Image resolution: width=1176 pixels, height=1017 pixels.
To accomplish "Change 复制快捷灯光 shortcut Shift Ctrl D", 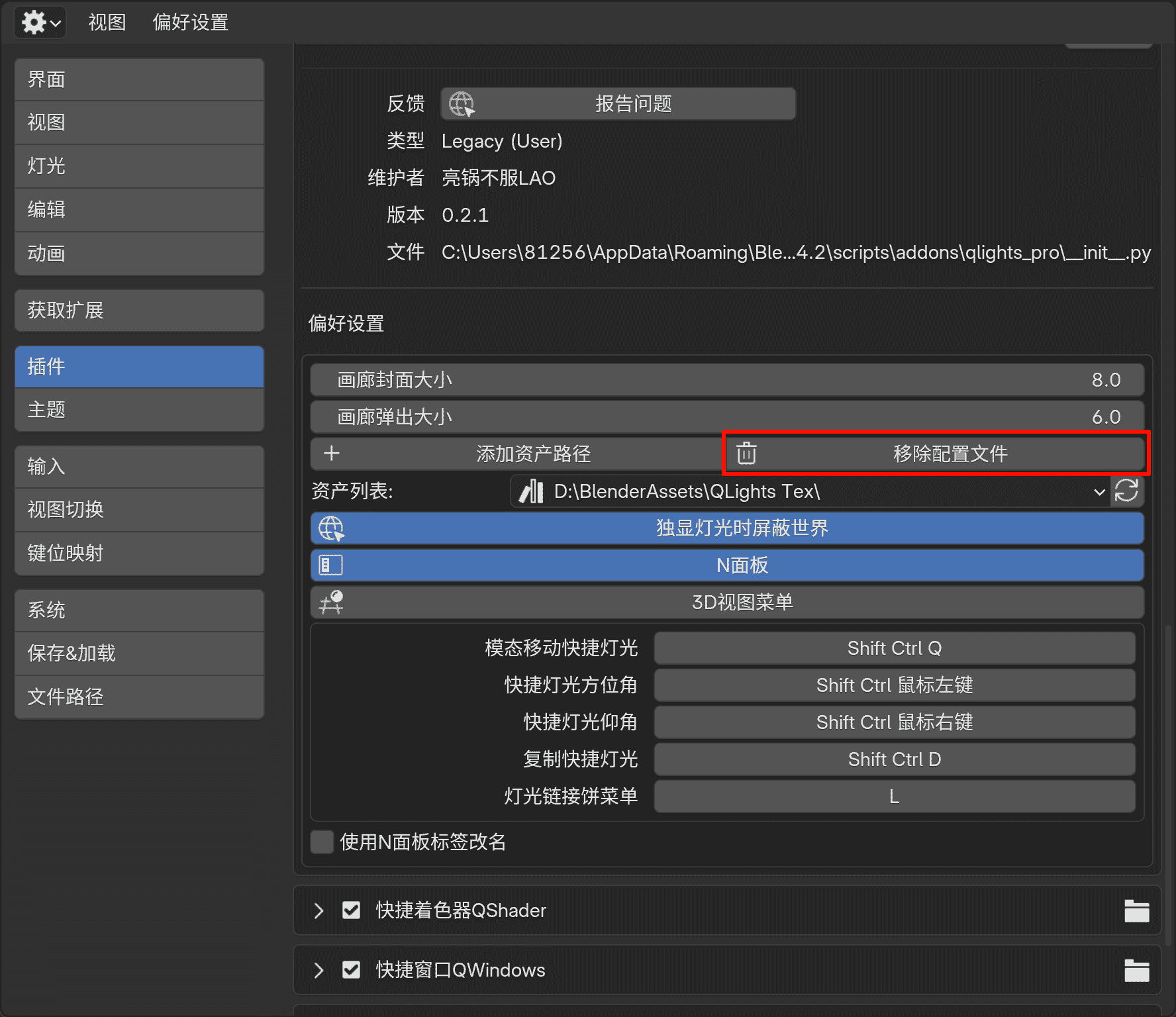I will (895, 759).
